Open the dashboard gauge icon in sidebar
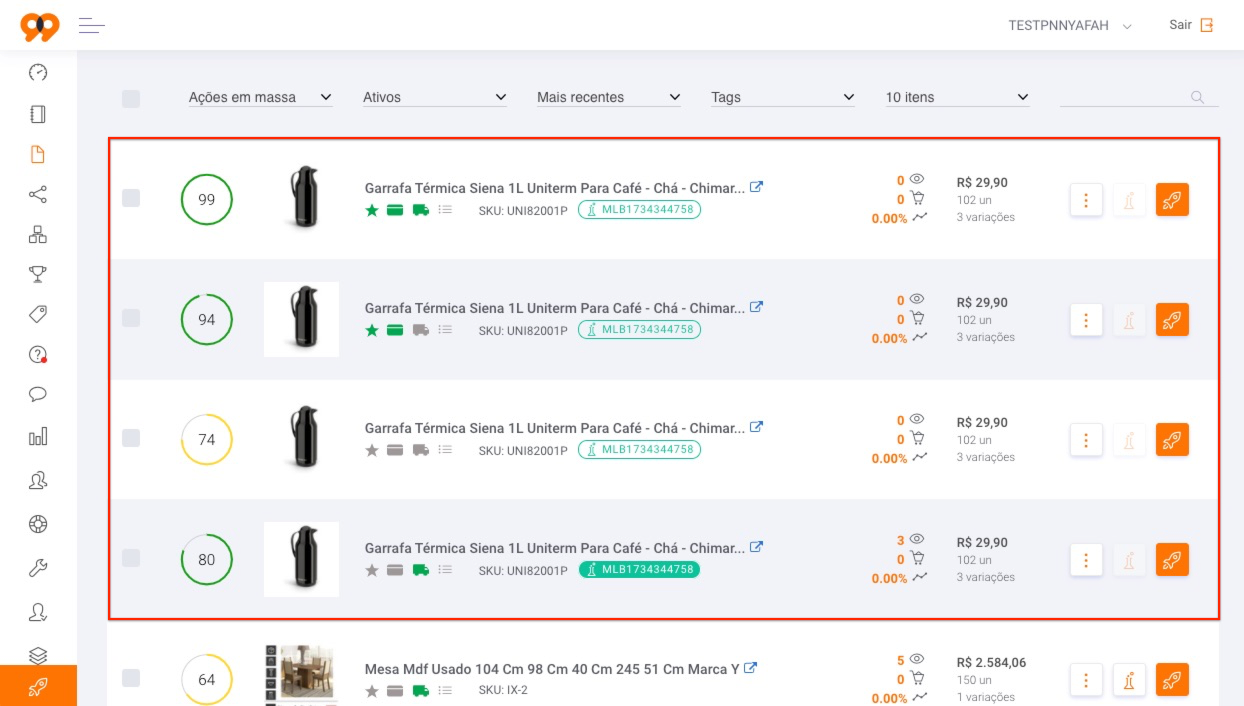The image size is (1244, 706). click(x=38, y=72)
